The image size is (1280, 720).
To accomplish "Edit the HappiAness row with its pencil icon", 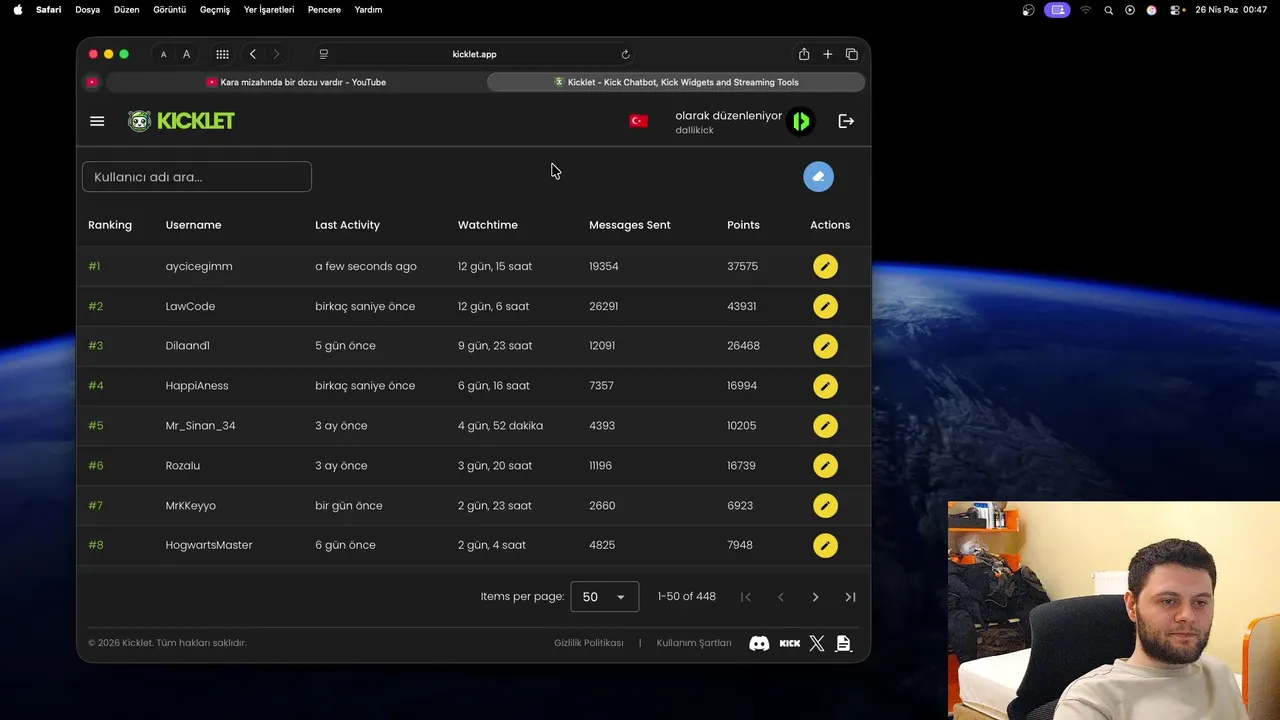I will (825, 386).
